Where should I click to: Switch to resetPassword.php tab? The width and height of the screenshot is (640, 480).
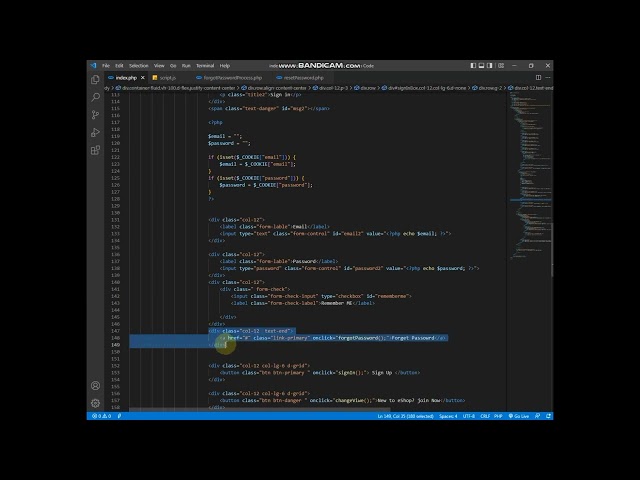[x=303, y=78]
